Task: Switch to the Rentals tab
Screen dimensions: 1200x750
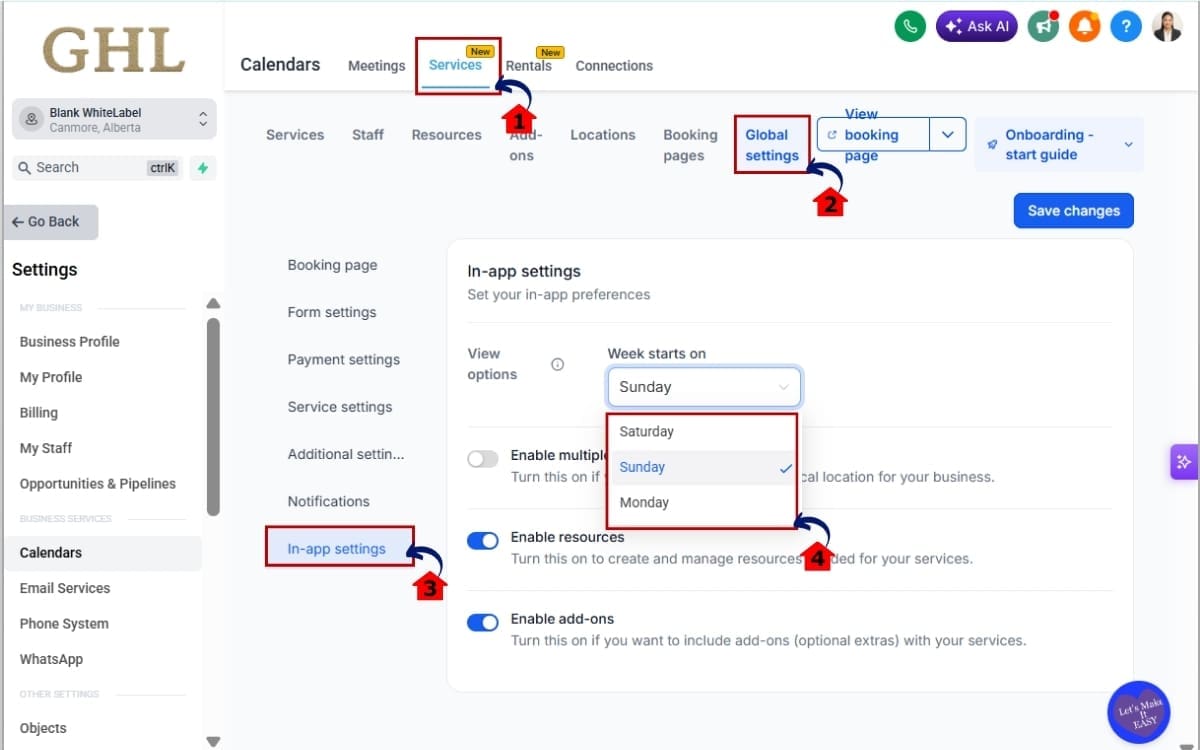Action: coord(529,66)
